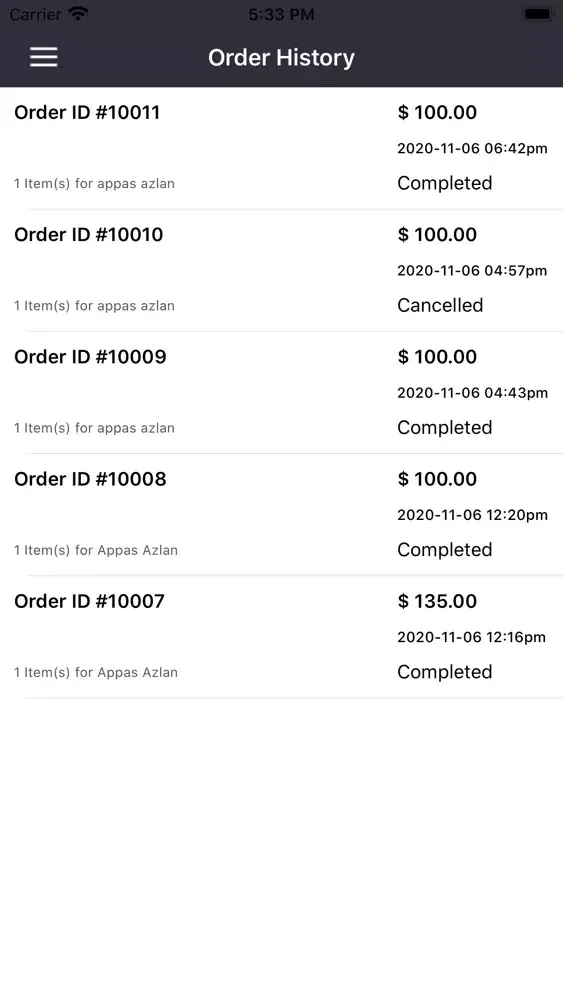View Order ID #10008 details

click(281, 515)
